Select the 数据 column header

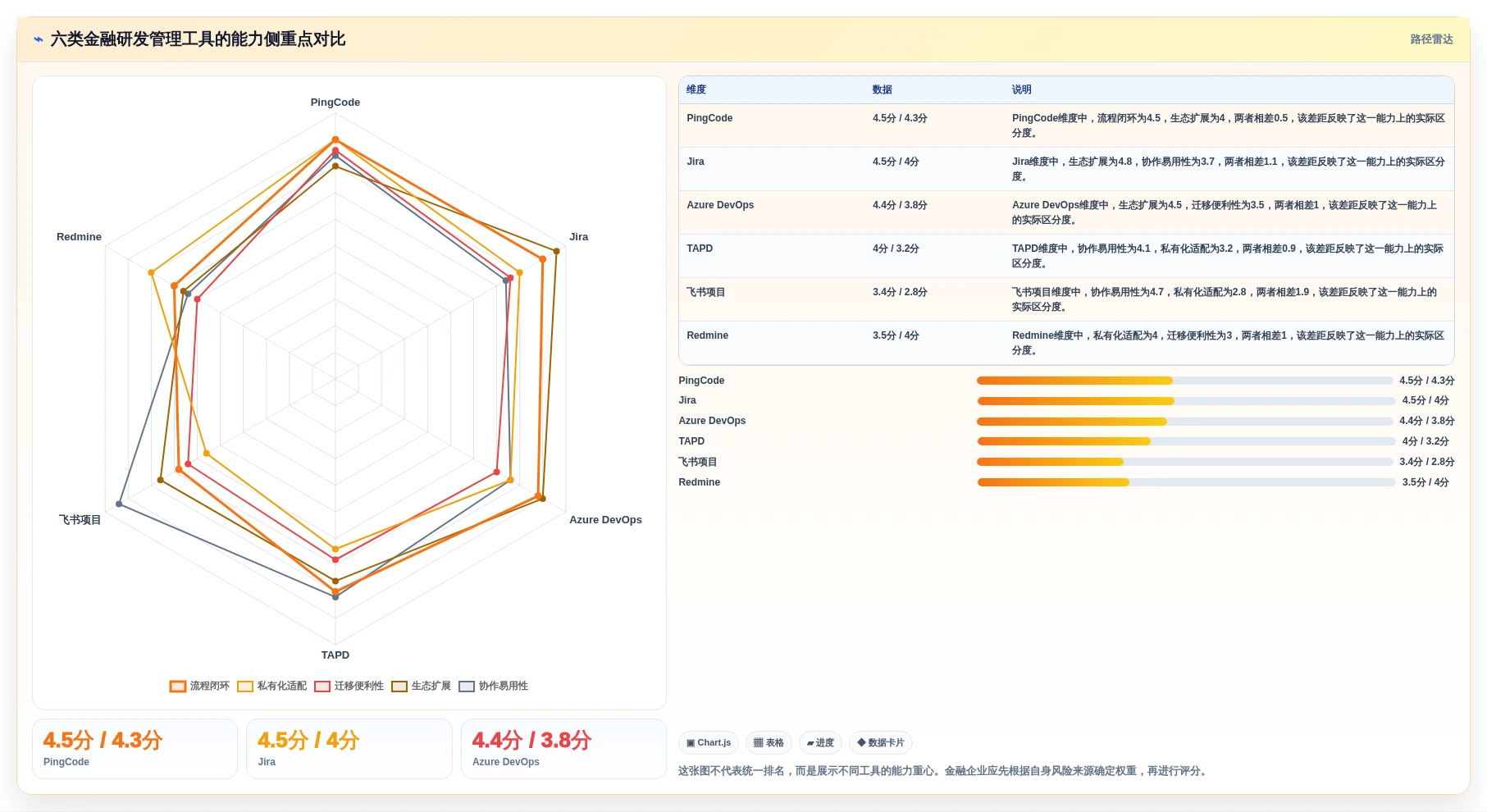883,89
